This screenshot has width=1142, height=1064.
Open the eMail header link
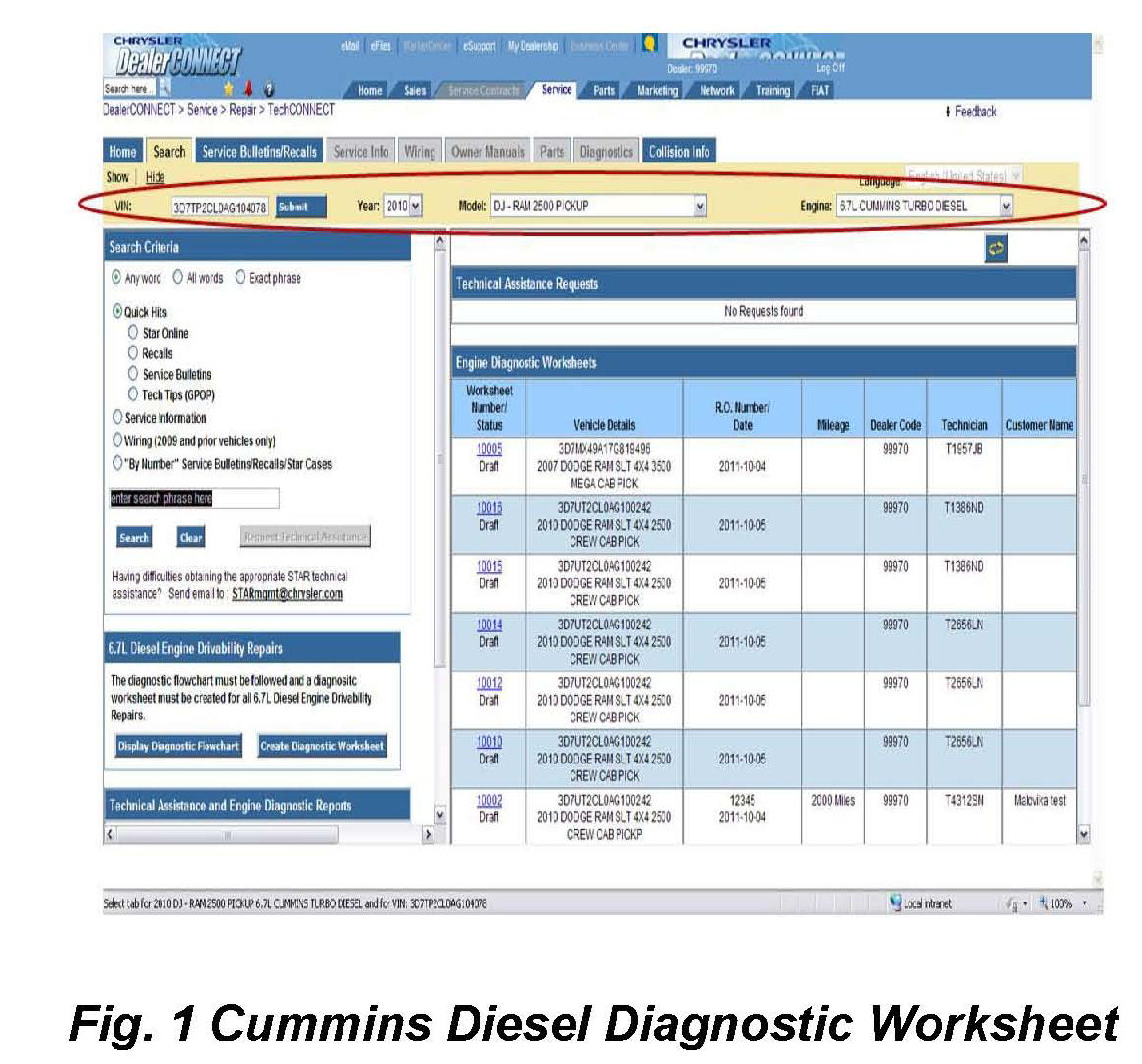[x=349, y=46]
